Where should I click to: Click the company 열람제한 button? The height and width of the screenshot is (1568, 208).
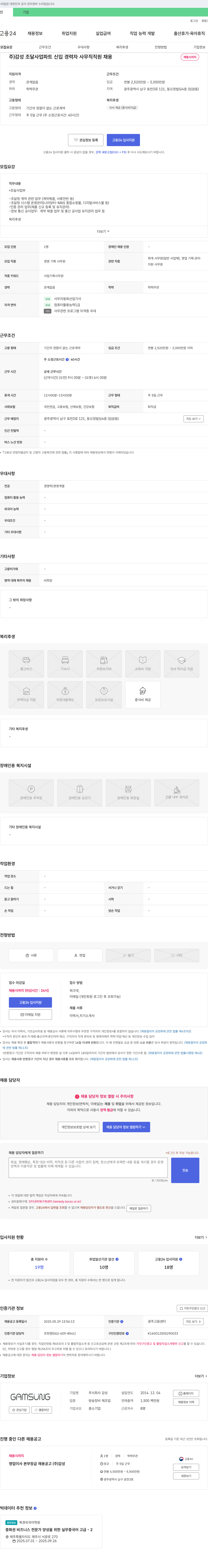(x=42, y=1410)
